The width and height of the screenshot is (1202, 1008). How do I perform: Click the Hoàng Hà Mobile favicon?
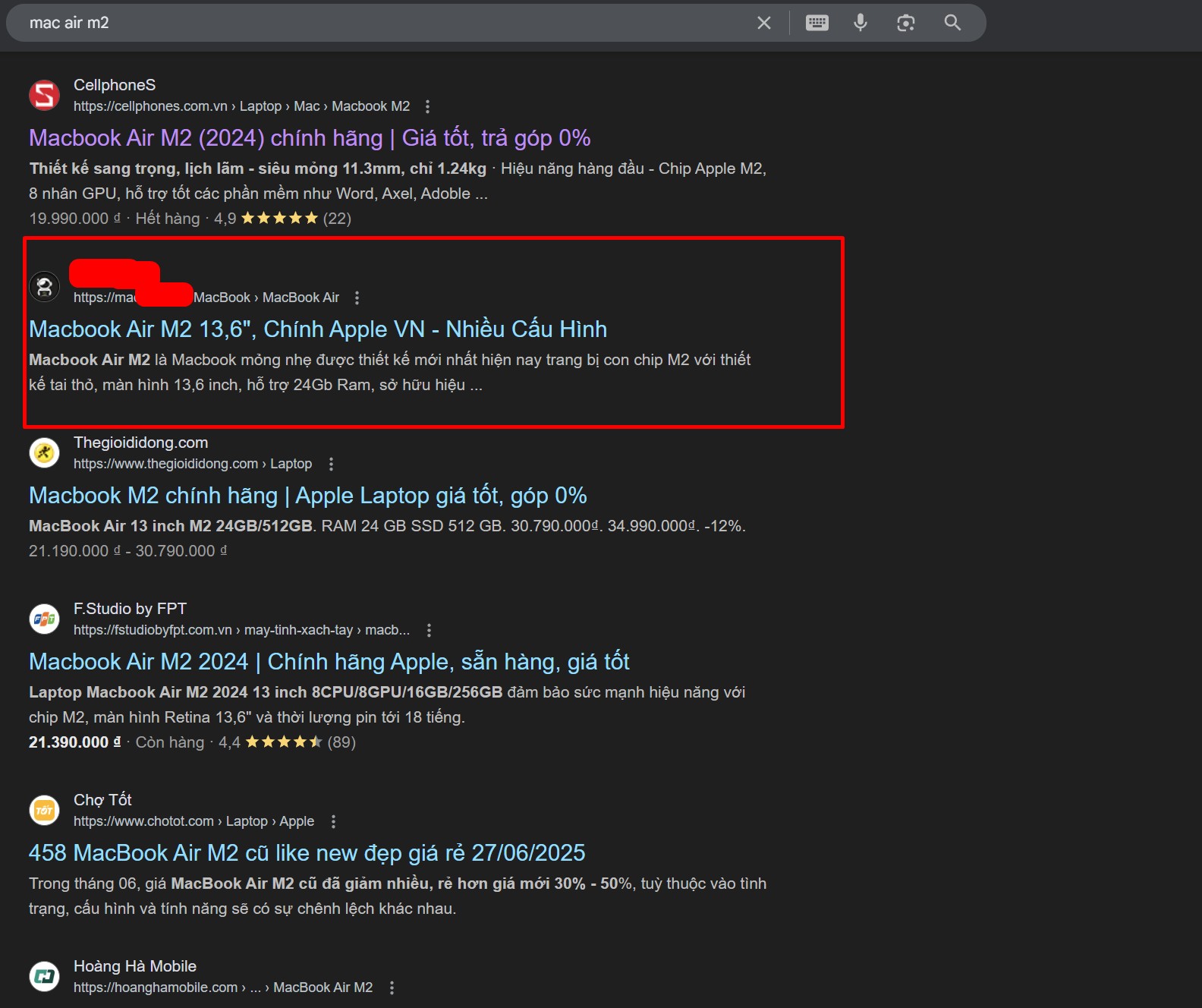[44, 977]
